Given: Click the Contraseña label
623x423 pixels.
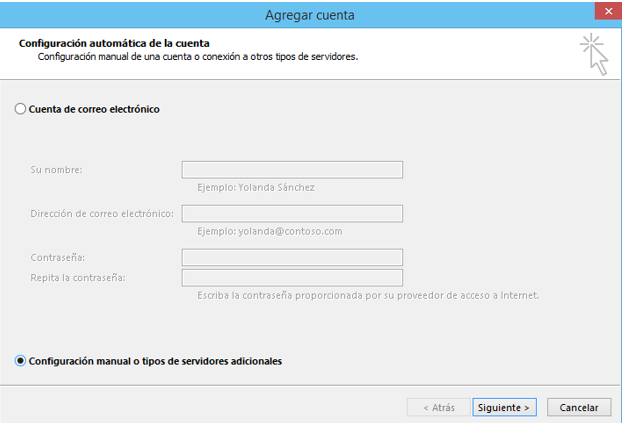Looking at the screenshot, I should pyautogui.click(x=58, y=258).
